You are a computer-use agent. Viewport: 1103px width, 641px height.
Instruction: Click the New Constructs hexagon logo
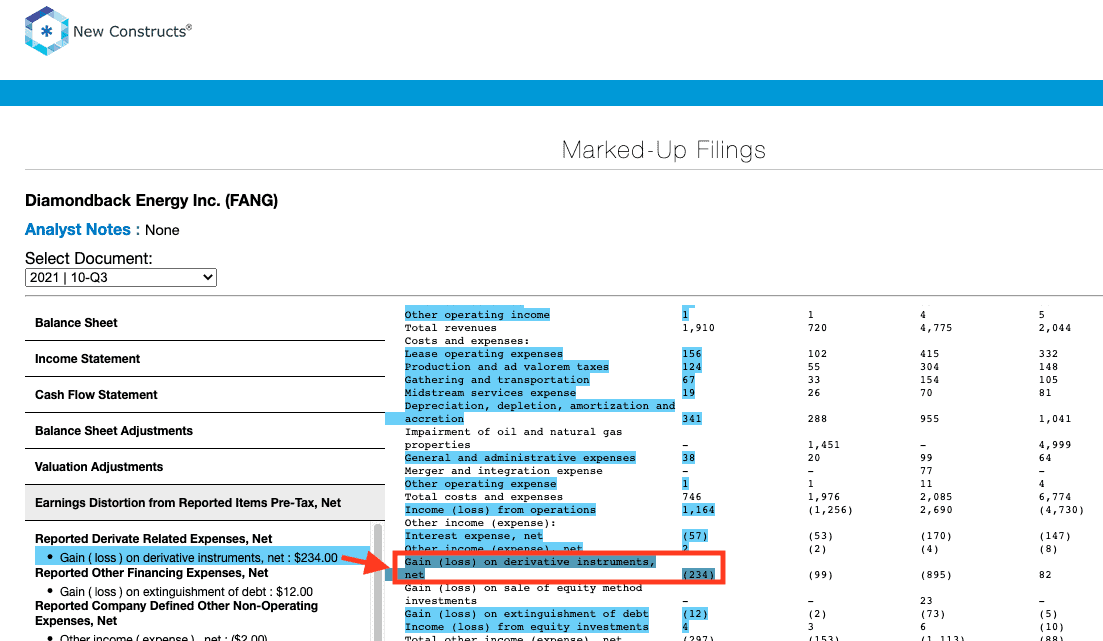[46, 31]
